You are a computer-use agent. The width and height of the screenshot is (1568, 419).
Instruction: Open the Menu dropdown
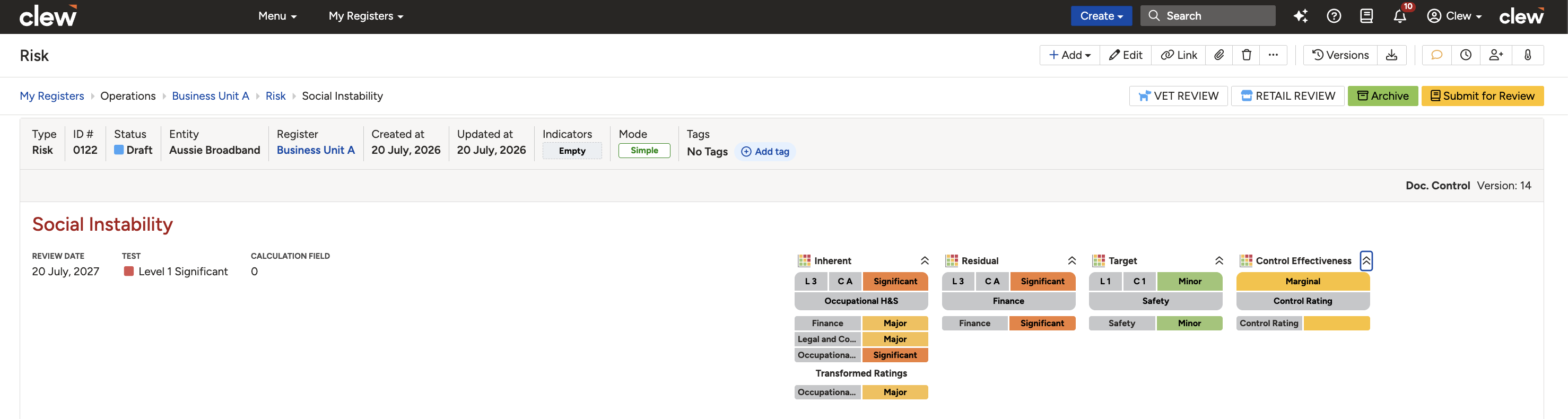(x=277, y=16)
